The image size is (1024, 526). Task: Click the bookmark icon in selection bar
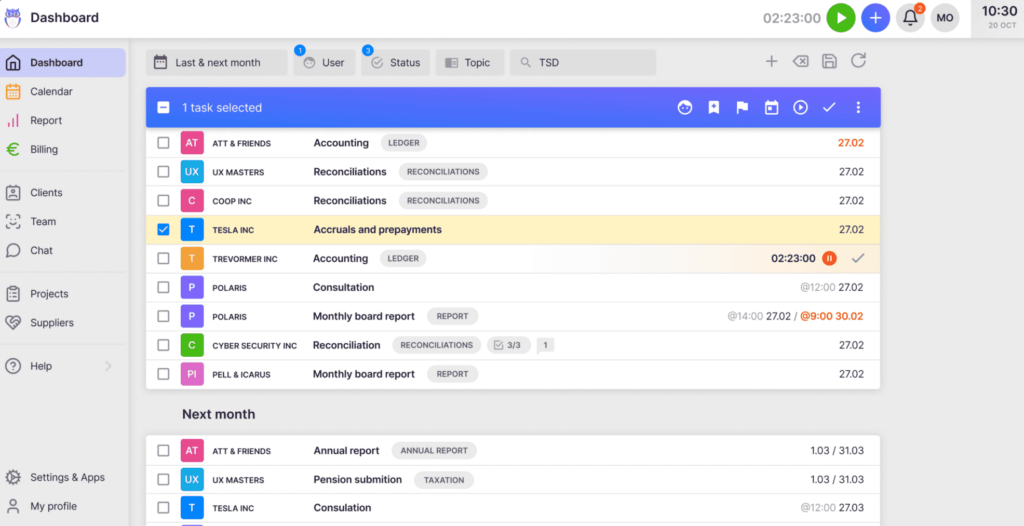click(x=714, y=108)
